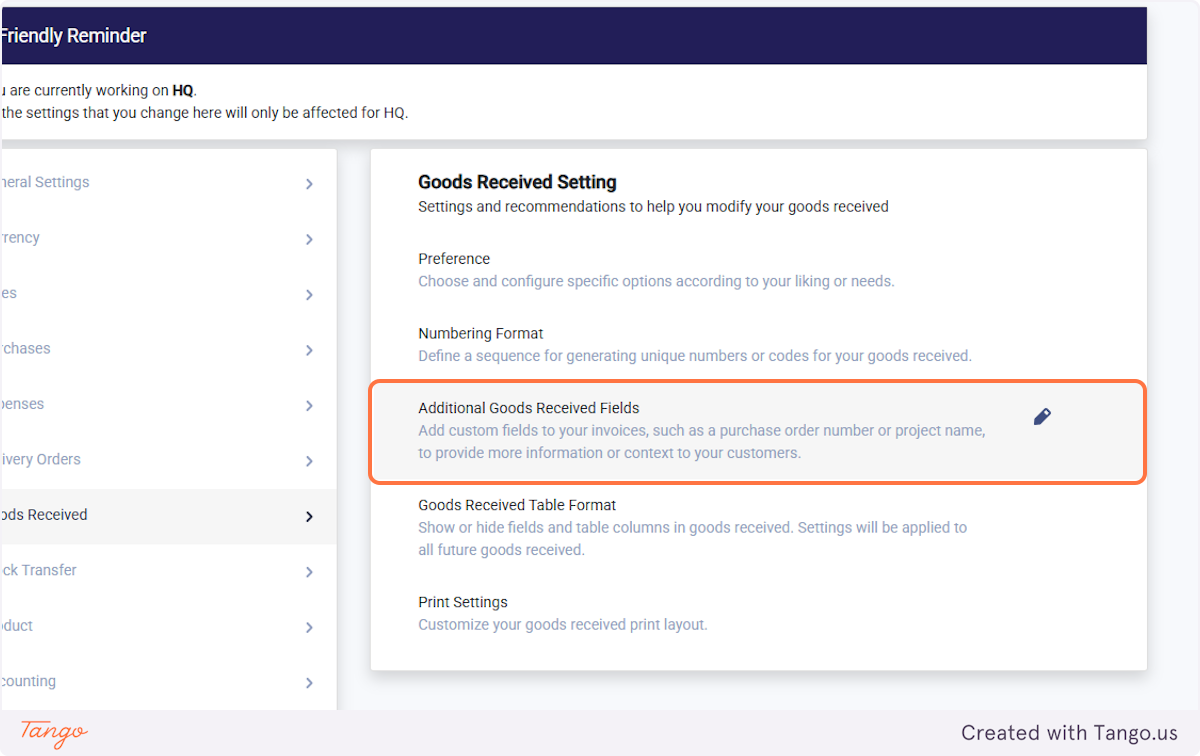Screen dimensions: 1200x756
Task: Click the 'Show or hide fields and table columns' description
Action: point(693,538)
